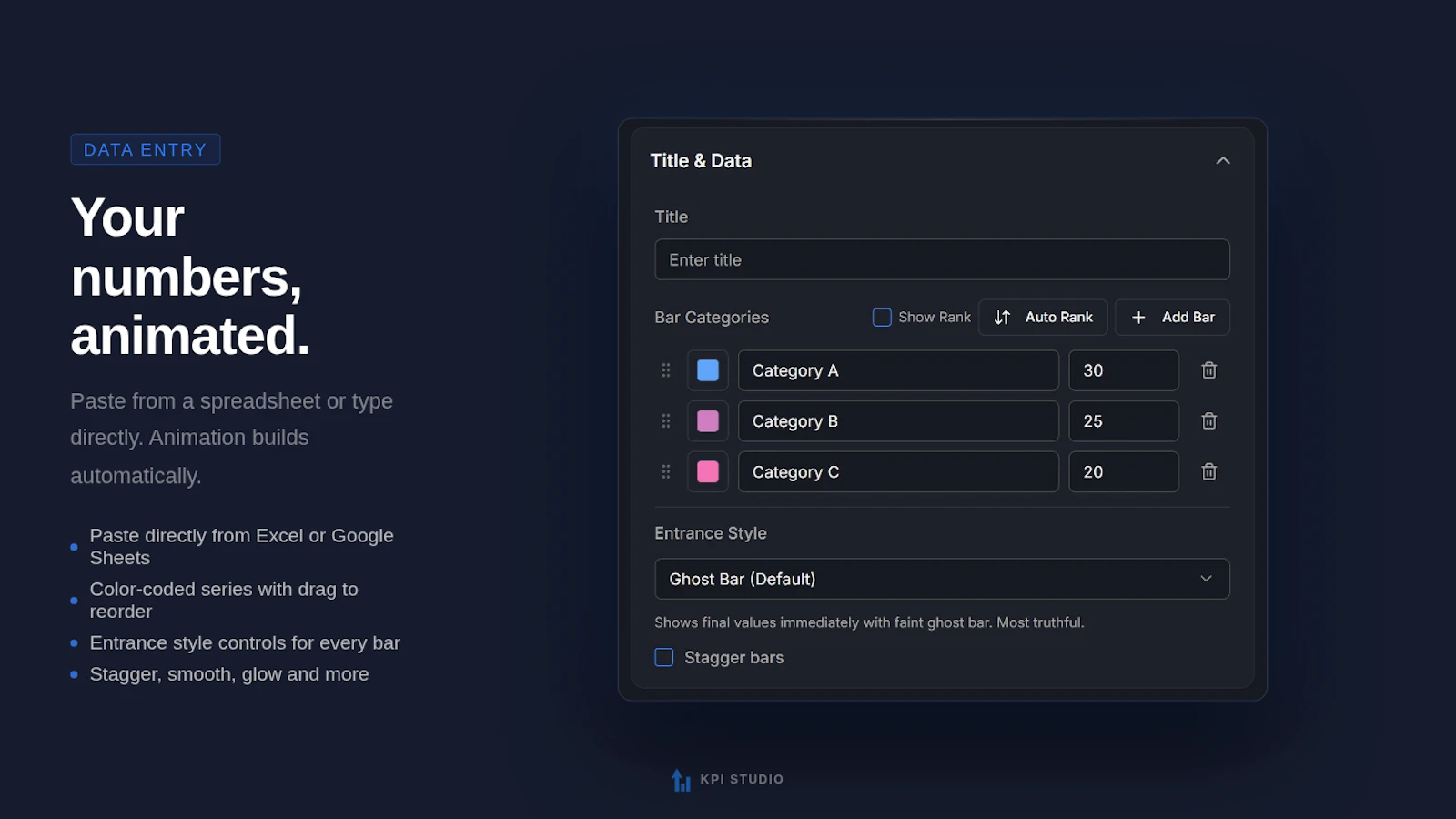This screenshot has height=819, width=1456.
Task: Remove Category C using its delete icon
Action: coord(1208,471)
